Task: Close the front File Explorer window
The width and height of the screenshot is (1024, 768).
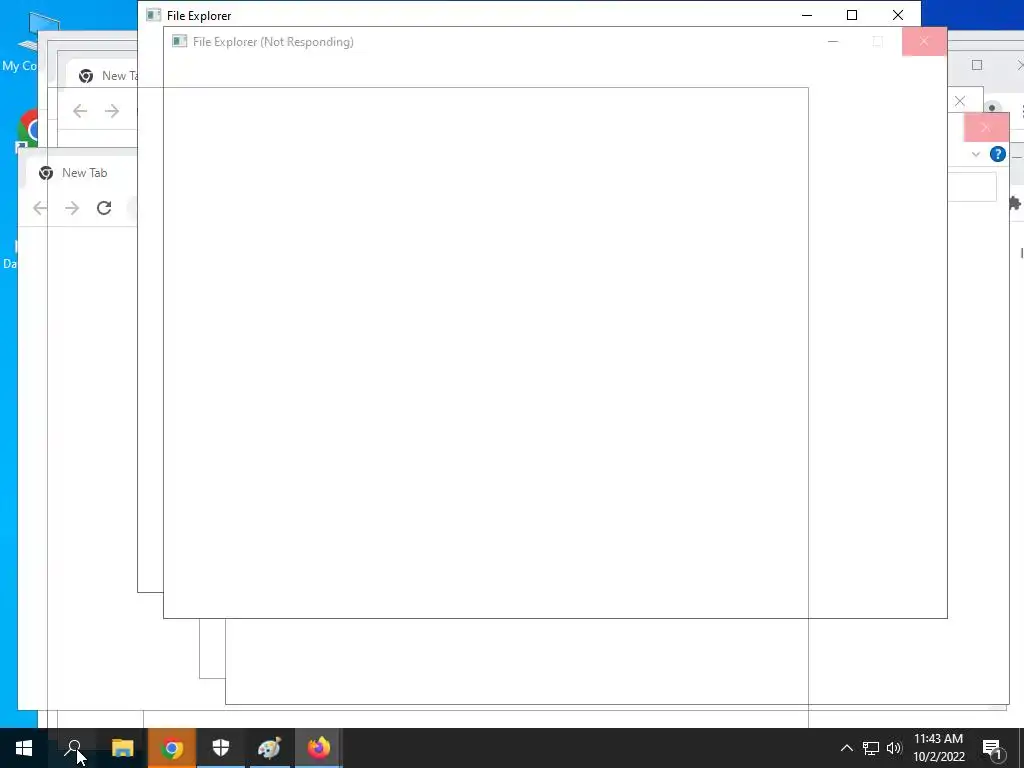Action: tap(897, 15)
